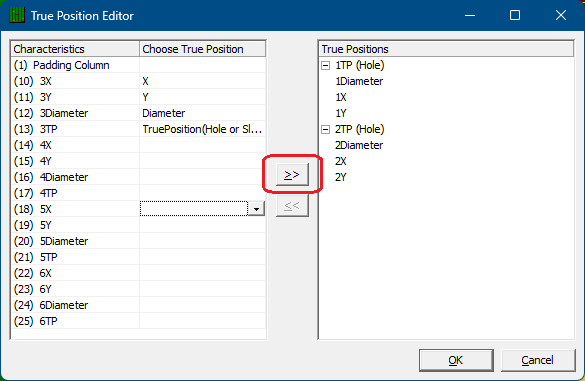Click the >> add button
The image size is (585, 381).
point(292,174)
